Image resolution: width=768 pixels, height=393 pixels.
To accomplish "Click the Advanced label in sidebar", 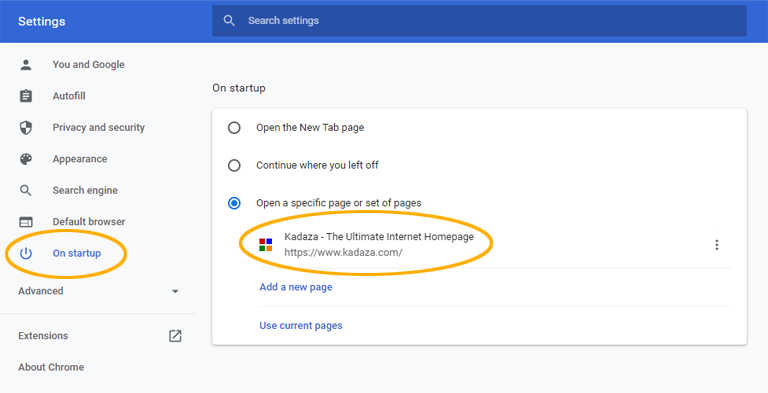I will (41, 291).
